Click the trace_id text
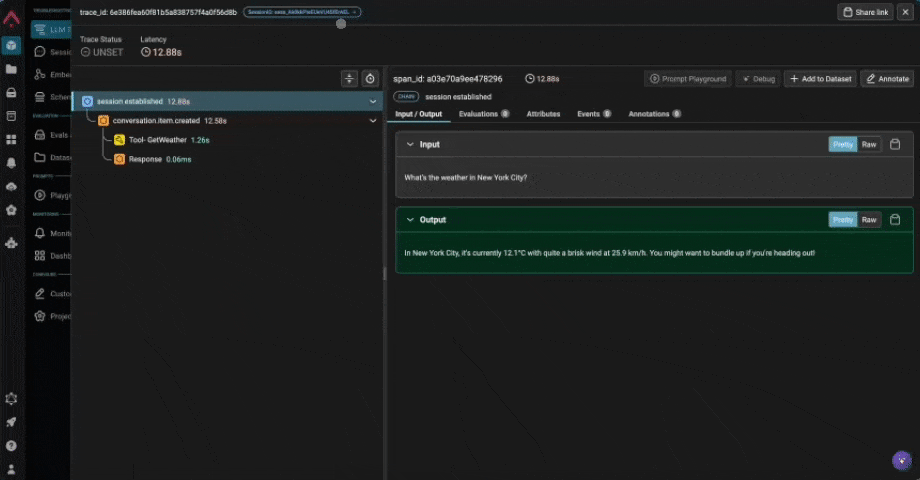Screen dimensions: 920x480 point(158,12)
